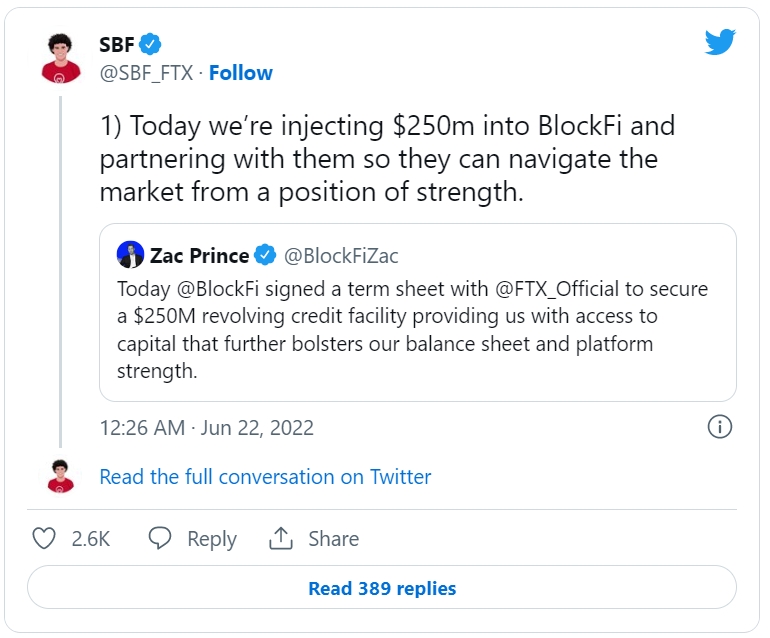
Task: Open Read 389 replies button
Action: [x=382, y=588]
